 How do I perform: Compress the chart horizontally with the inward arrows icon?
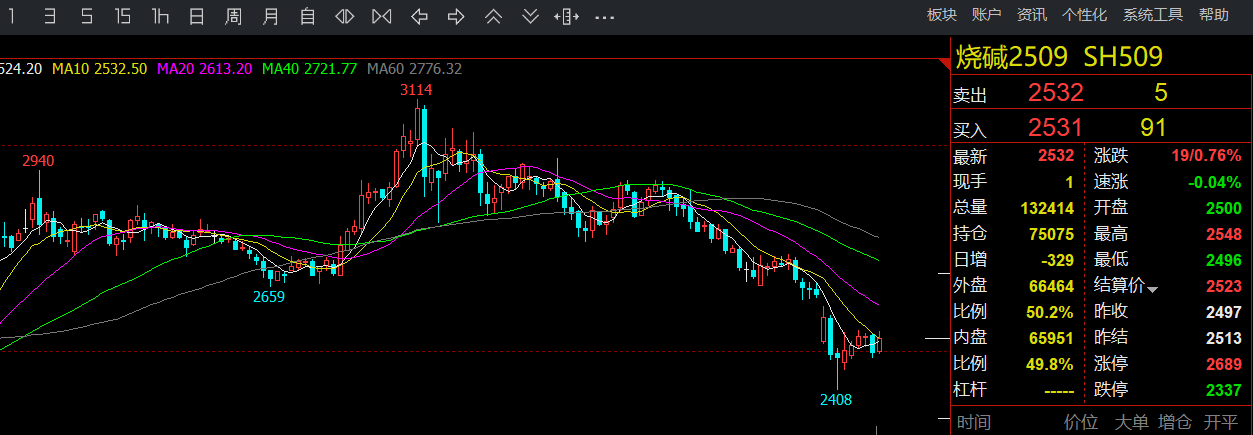345,16
